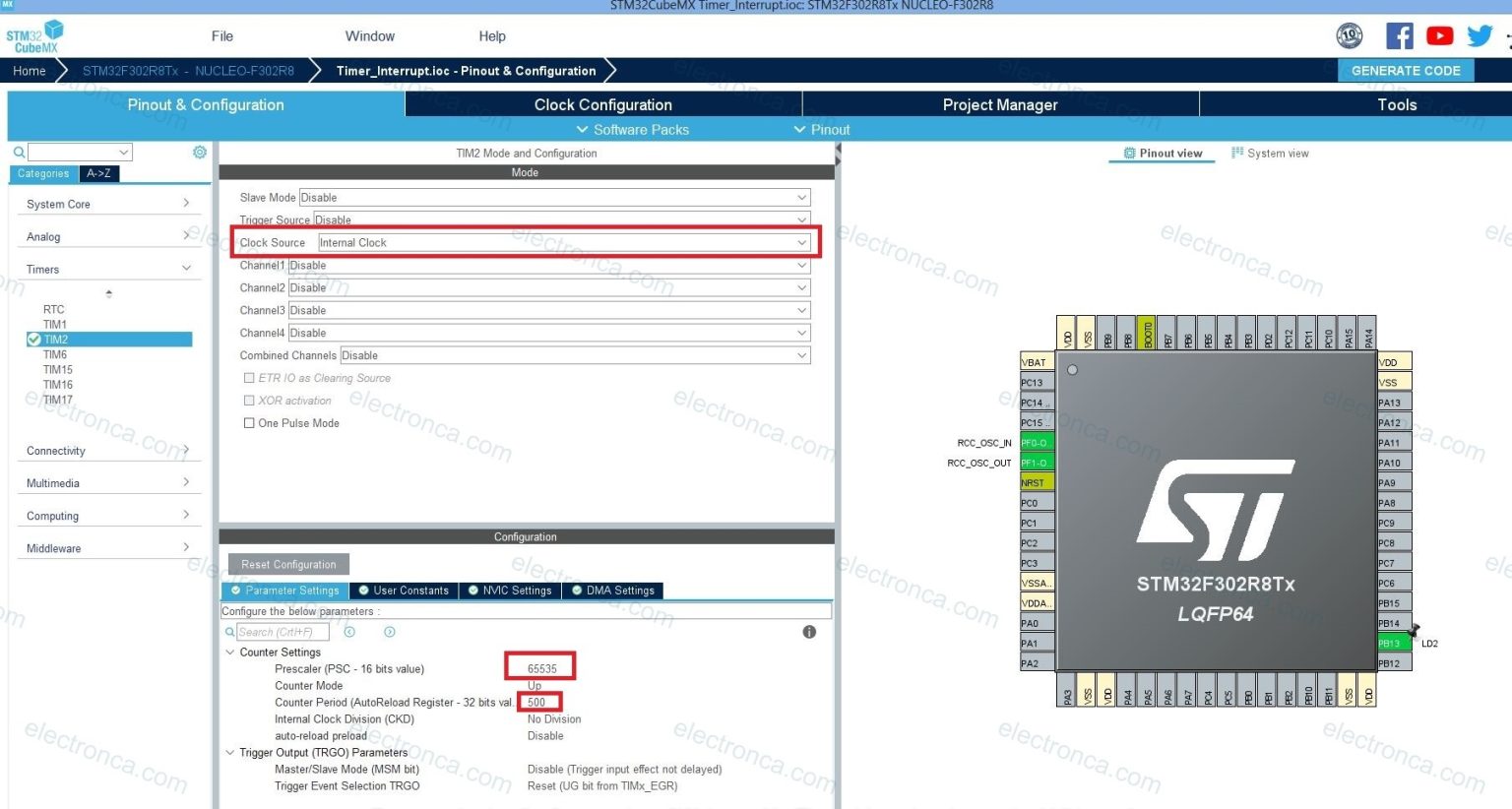Open the File menu

click(x=222, y=36)
